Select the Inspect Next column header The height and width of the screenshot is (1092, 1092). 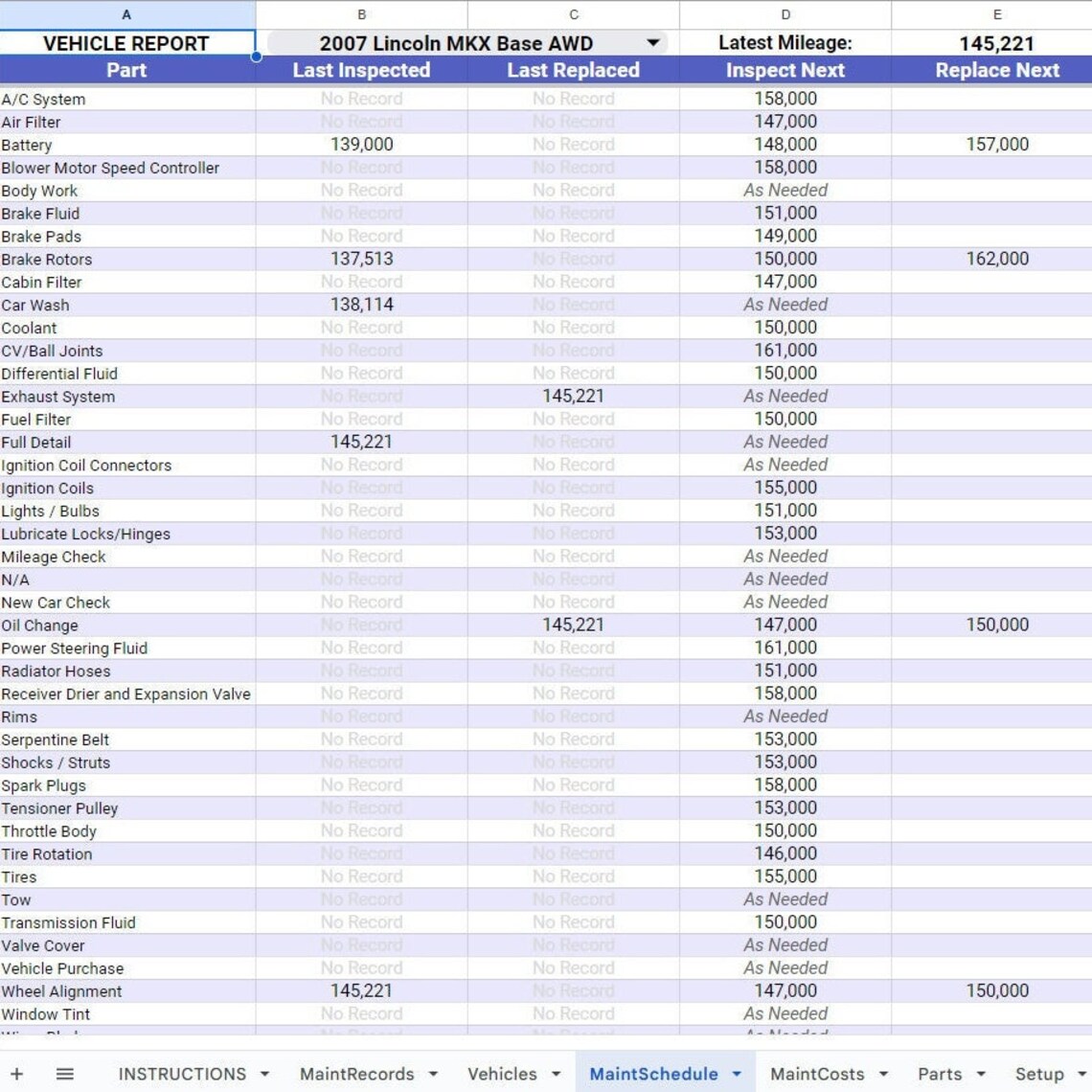785,70
